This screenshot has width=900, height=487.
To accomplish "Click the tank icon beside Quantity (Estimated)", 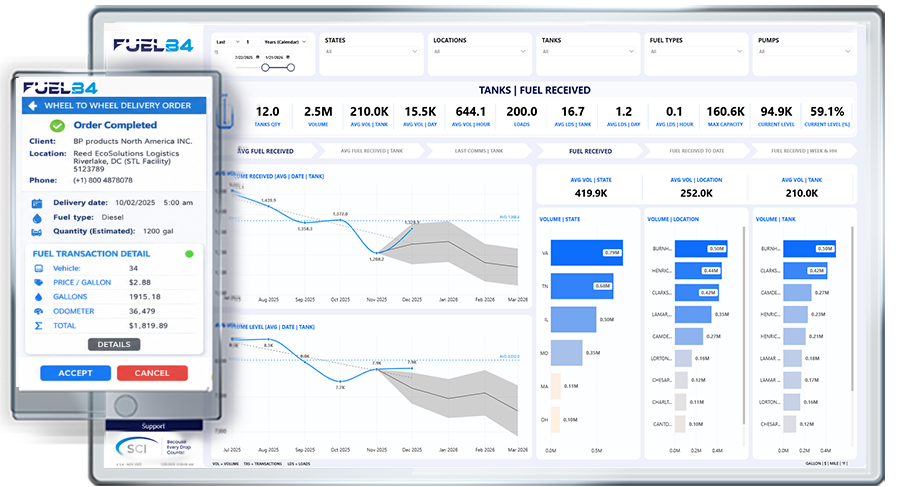I will point(37,232).
